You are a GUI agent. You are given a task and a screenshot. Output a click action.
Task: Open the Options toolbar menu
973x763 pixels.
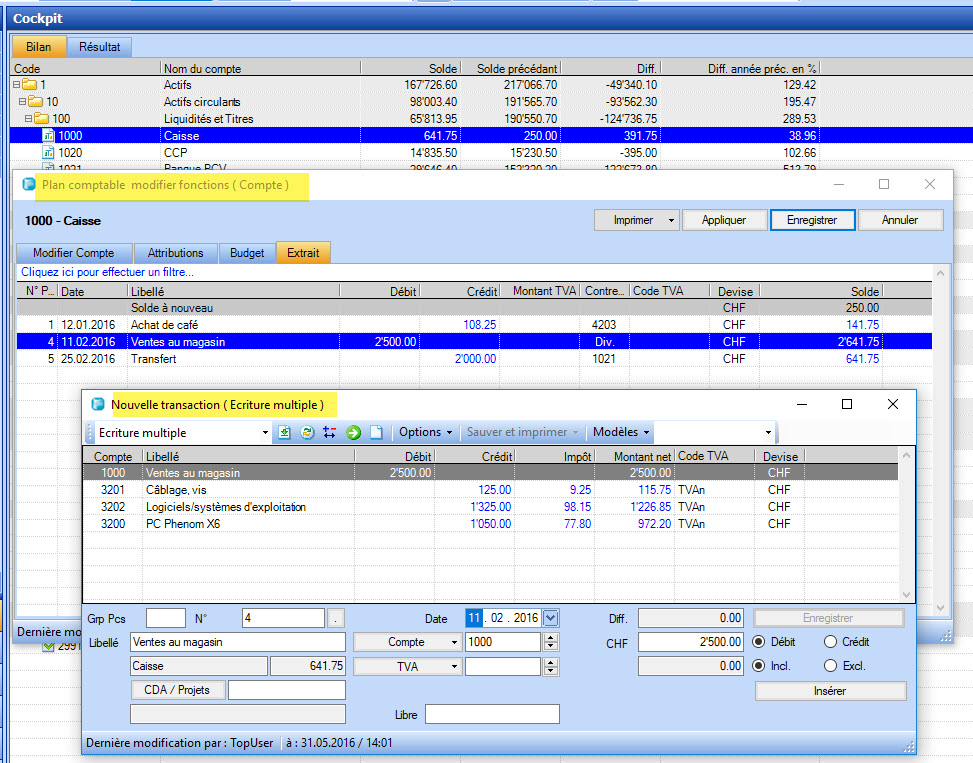click(x=425, y=433)
